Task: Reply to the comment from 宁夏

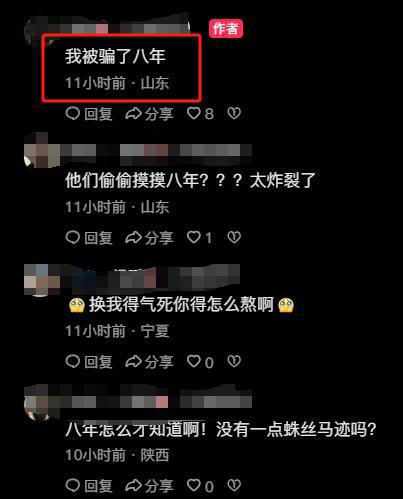Action: pyautogui.click(x=89, y=362)
